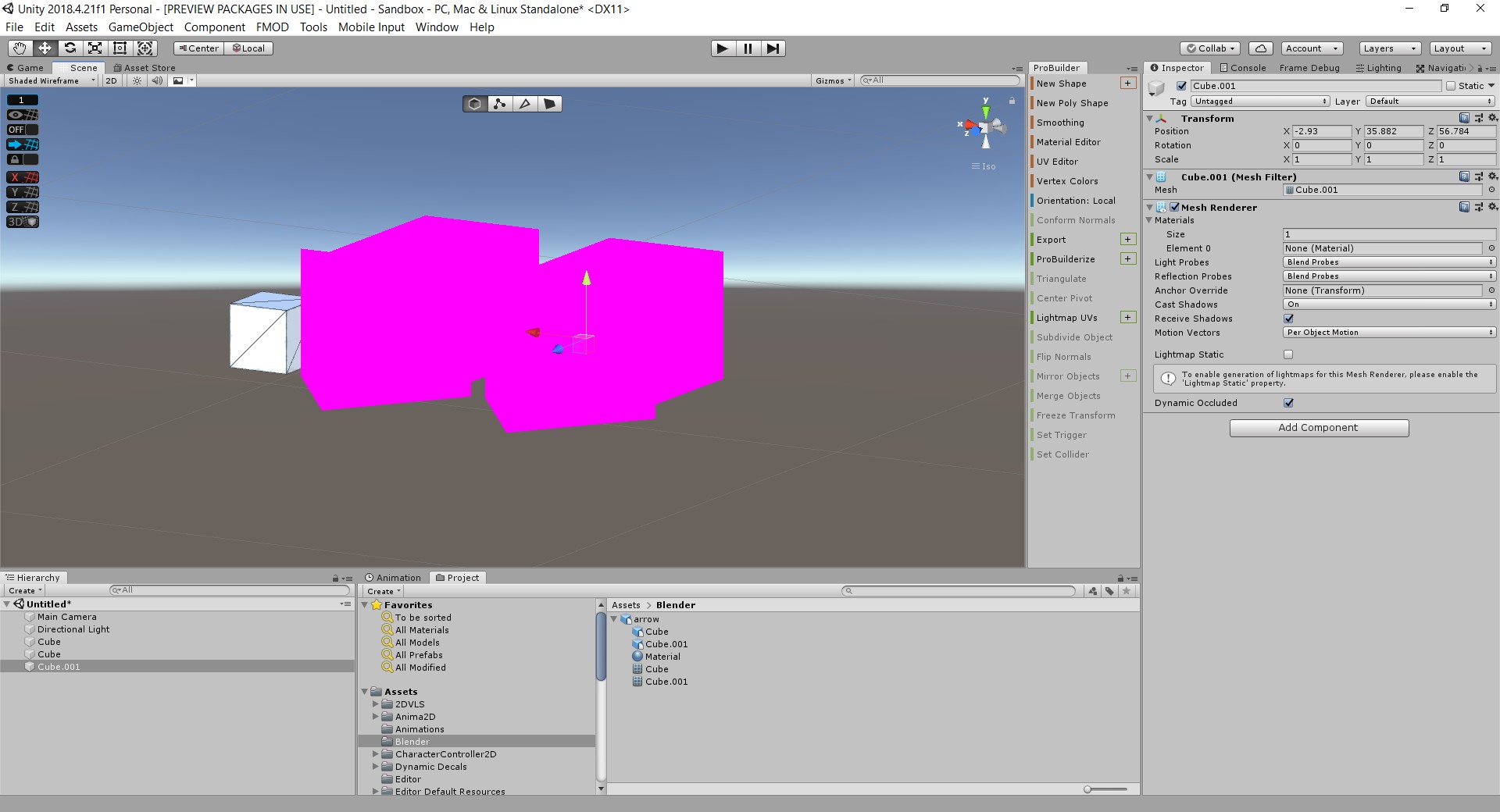Click the Add Component button
1500x812 pixels.
click(x=1318, y=427)
